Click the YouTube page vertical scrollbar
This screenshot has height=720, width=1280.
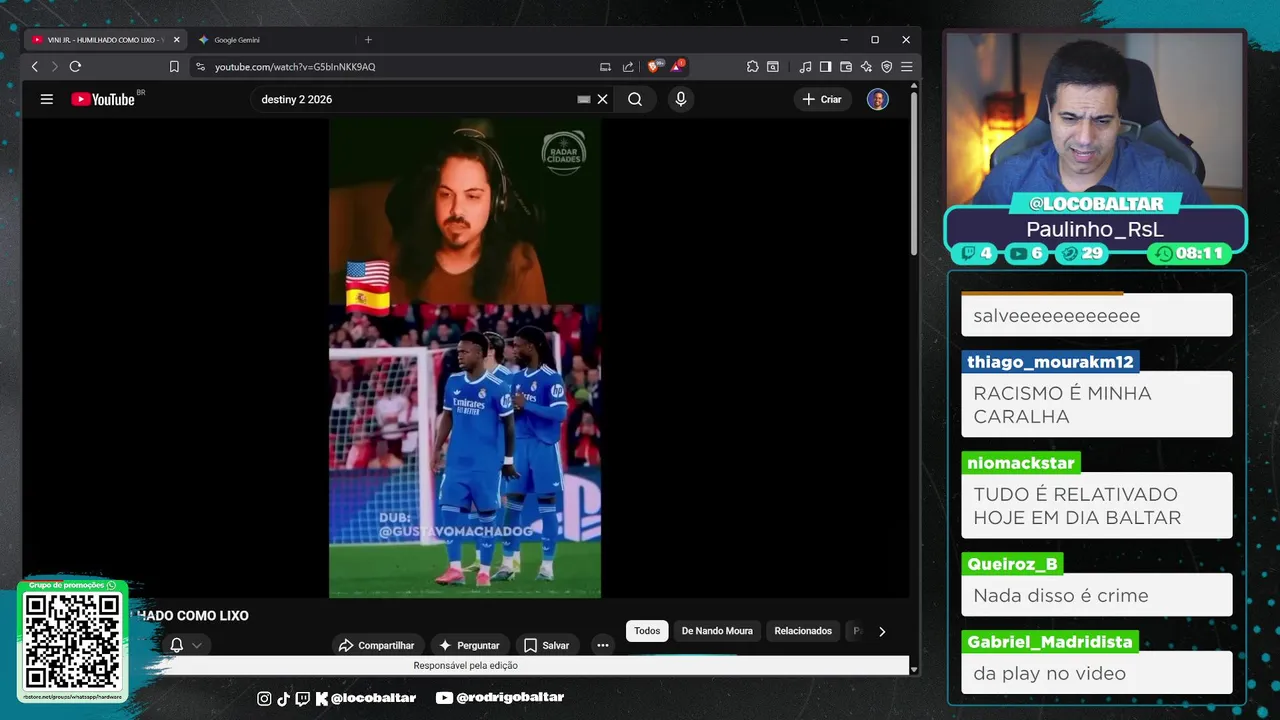coord(914,175)
